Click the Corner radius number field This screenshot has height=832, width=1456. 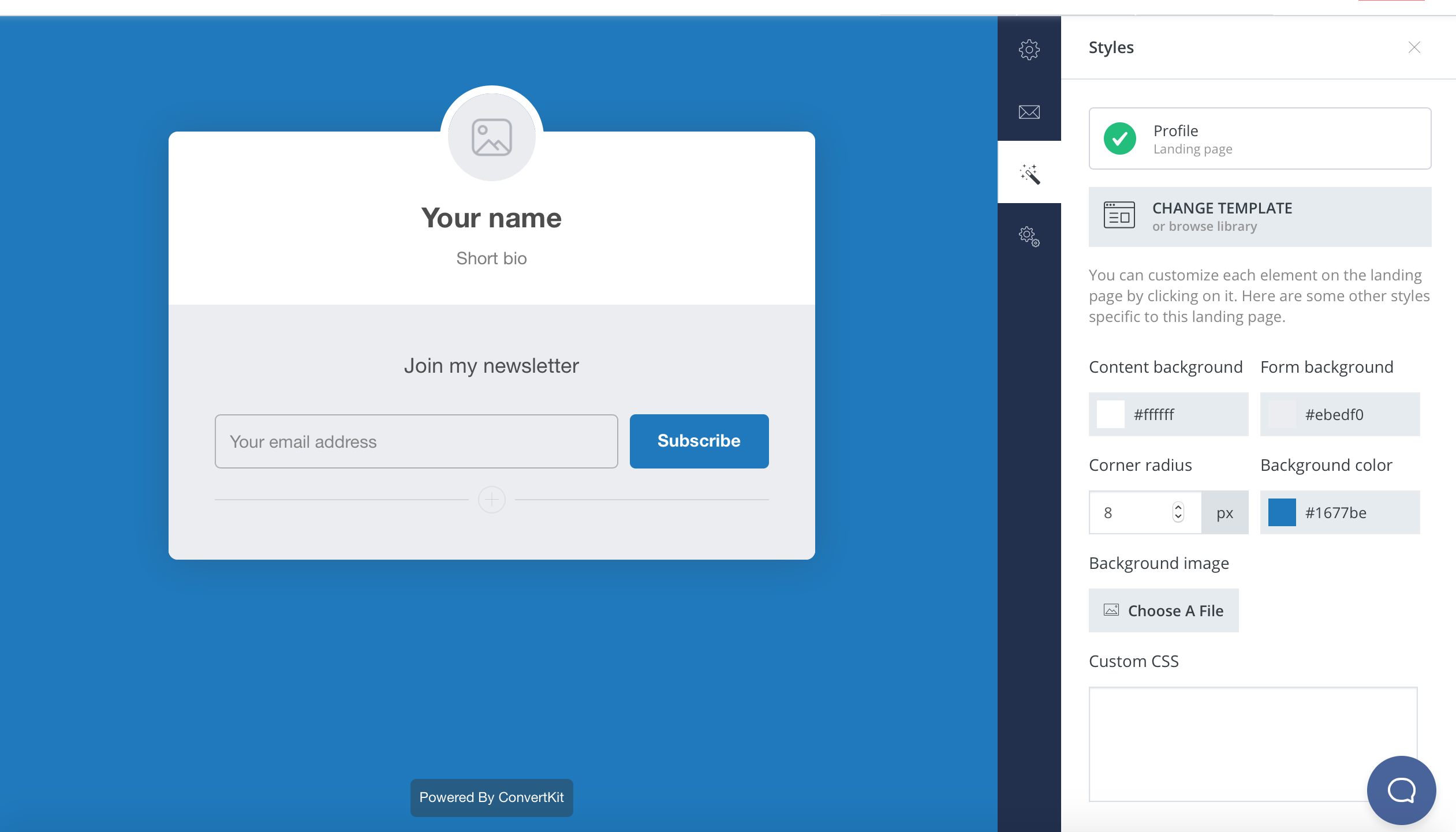click(x=1145, y=512)
